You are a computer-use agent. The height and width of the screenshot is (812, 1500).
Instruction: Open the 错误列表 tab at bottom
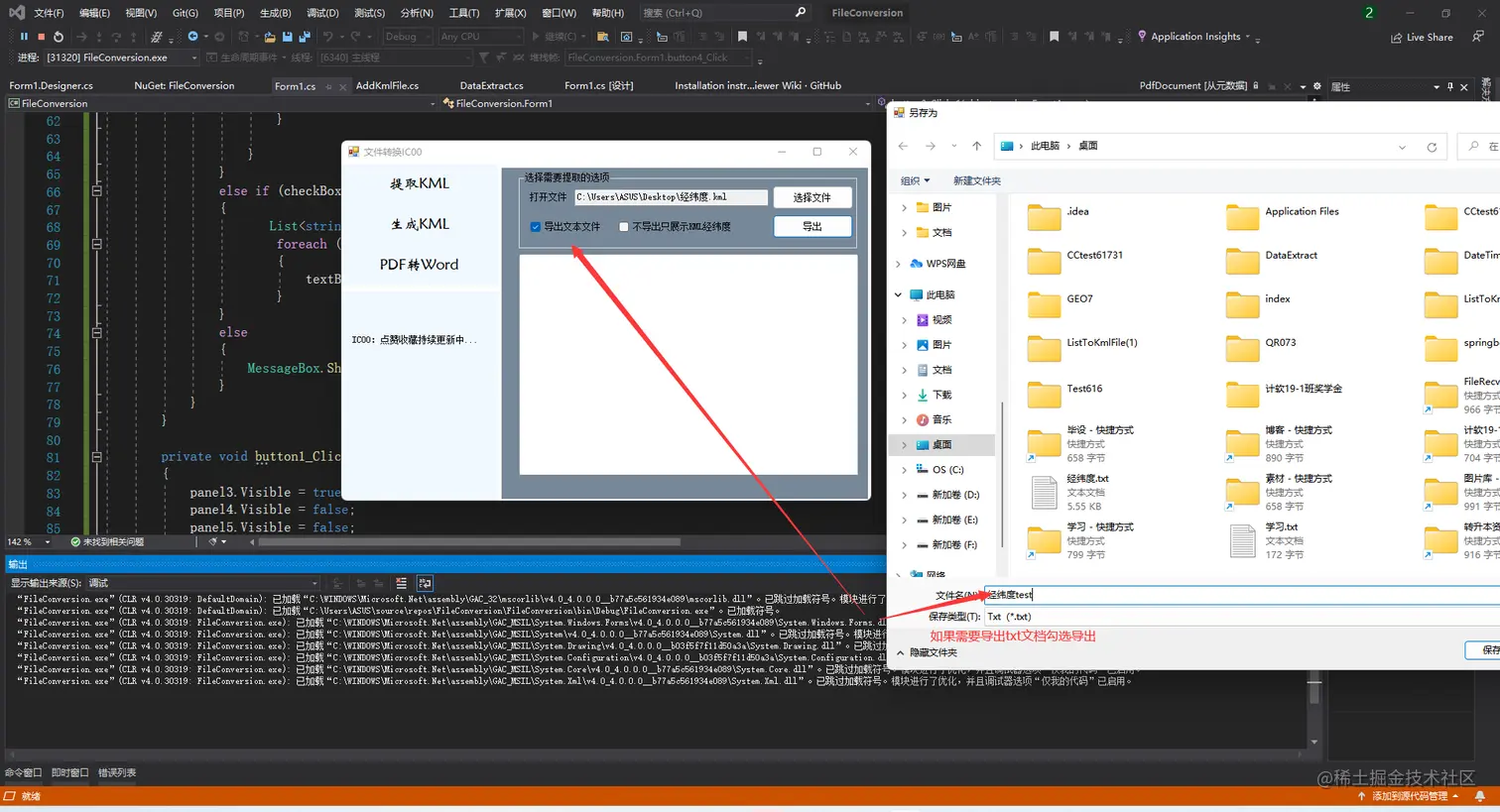tap(117, 772)
